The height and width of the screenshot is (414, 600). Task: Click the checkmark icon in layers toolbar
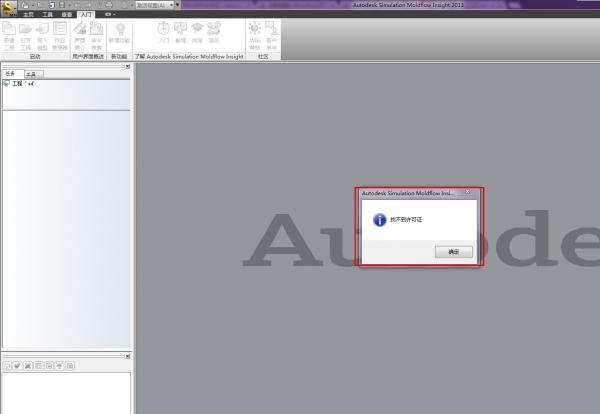(x=17, y=366)
